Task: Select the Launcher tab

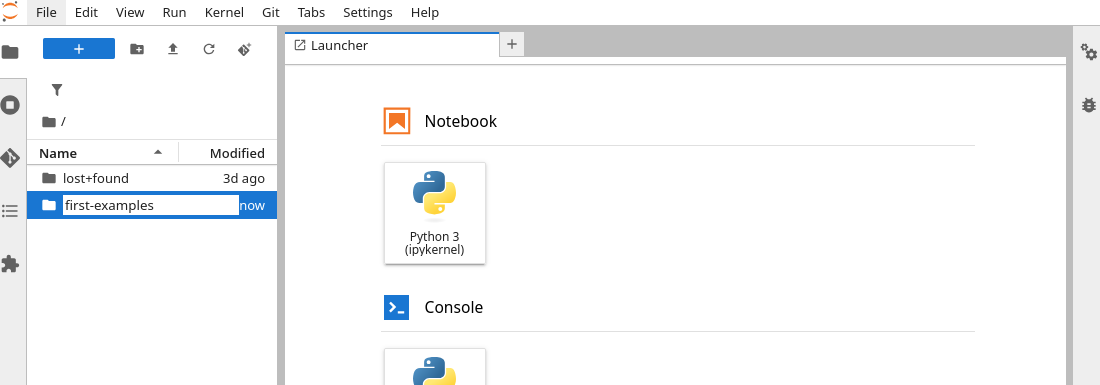Action: (392, 46)
